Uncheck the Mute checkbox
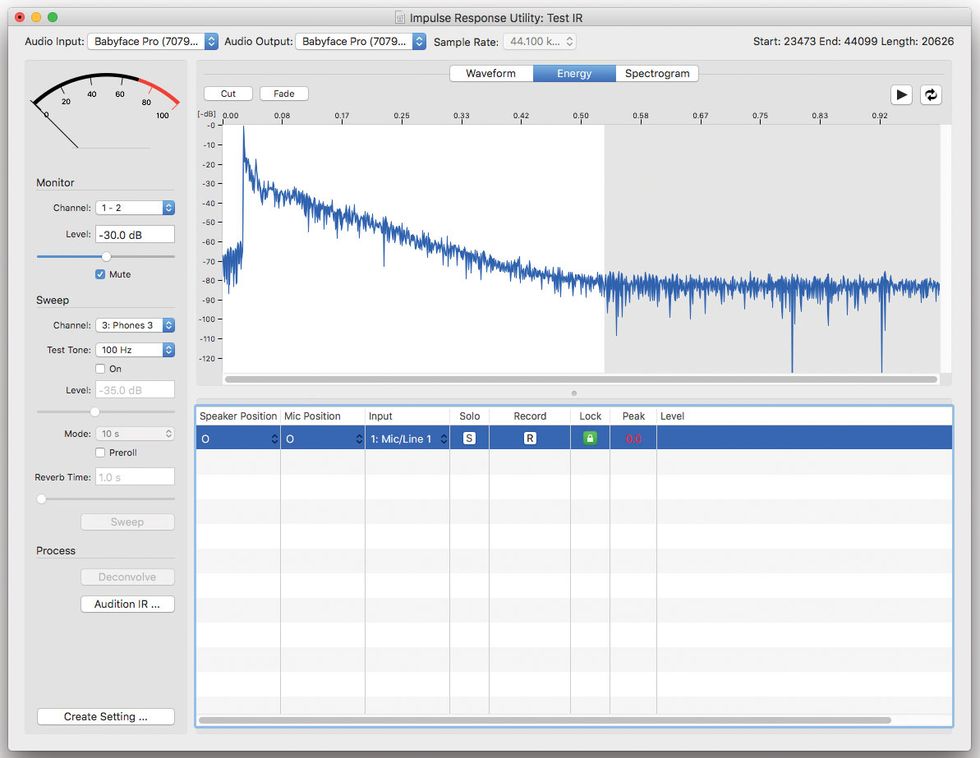 pos(100,274)
